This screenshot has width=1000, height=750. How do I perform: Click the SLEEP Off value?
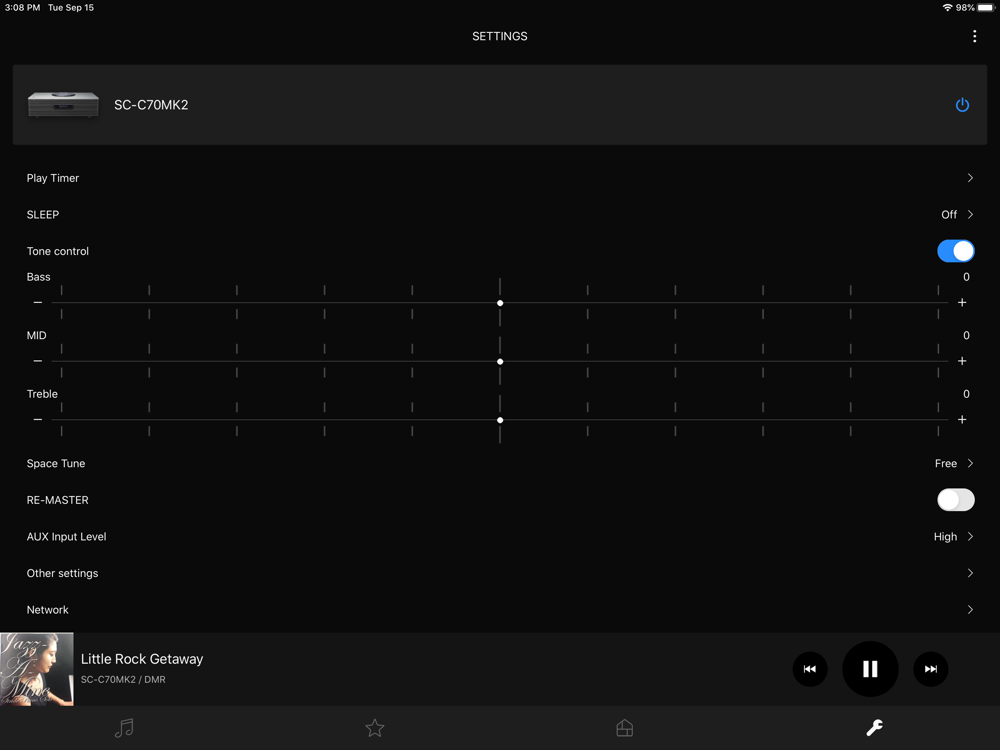pyautogui.click(x=948, y=214)
